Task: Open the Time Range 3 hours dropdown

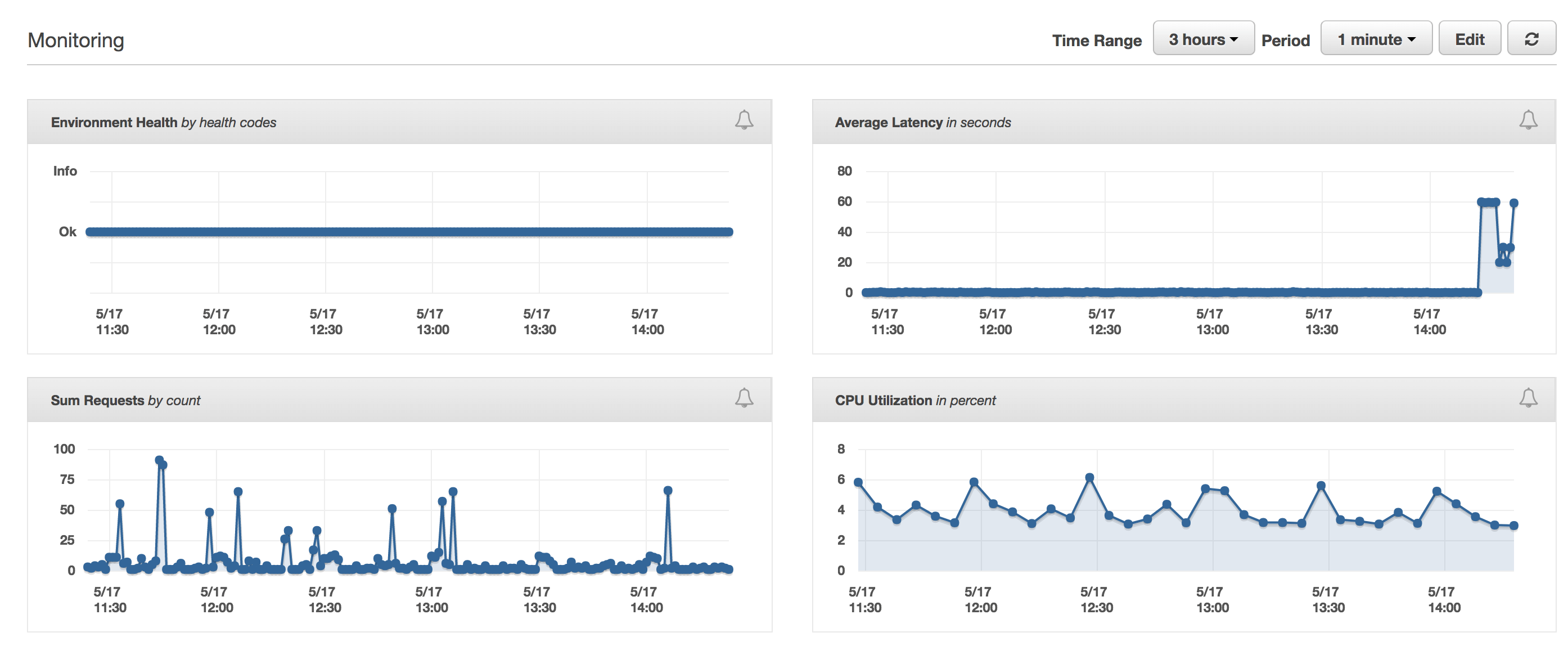Action: (1203, 39)
